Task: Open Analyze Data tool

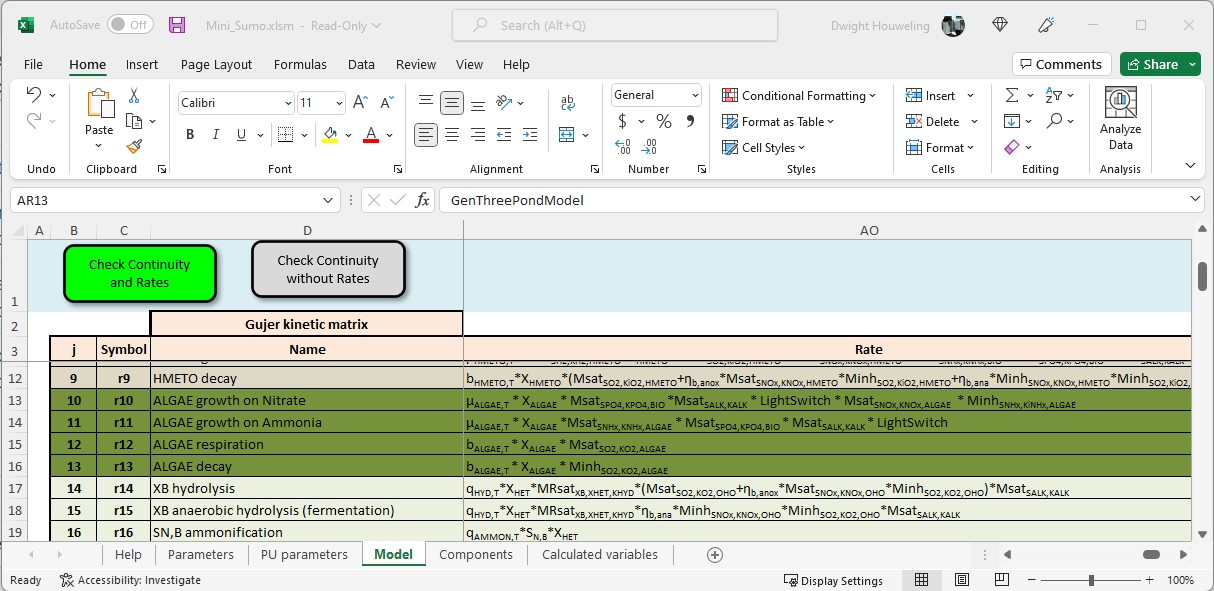Action: [x=1120, y=119]
